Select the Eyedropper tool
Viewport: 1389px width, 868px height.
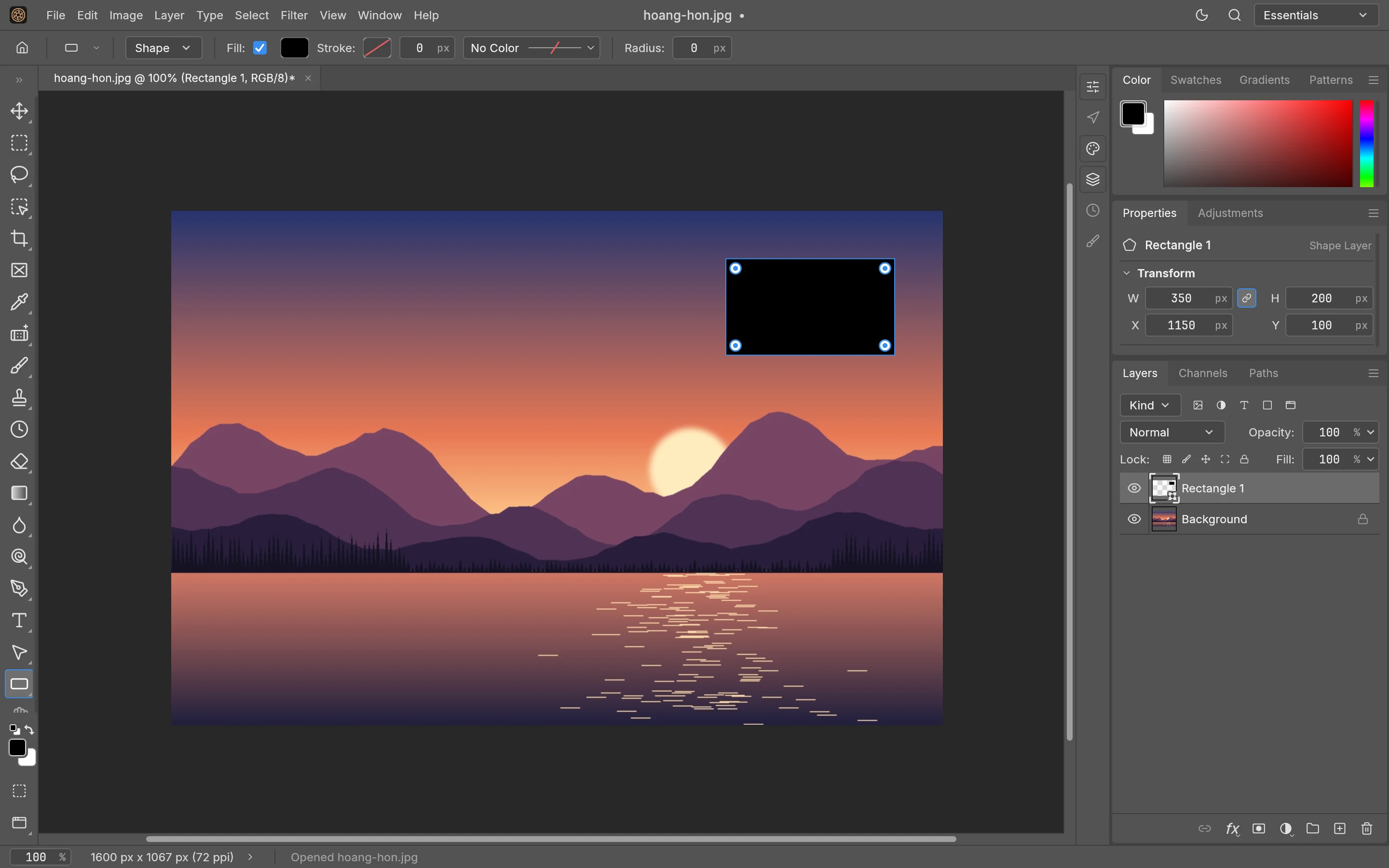point(19,302)
